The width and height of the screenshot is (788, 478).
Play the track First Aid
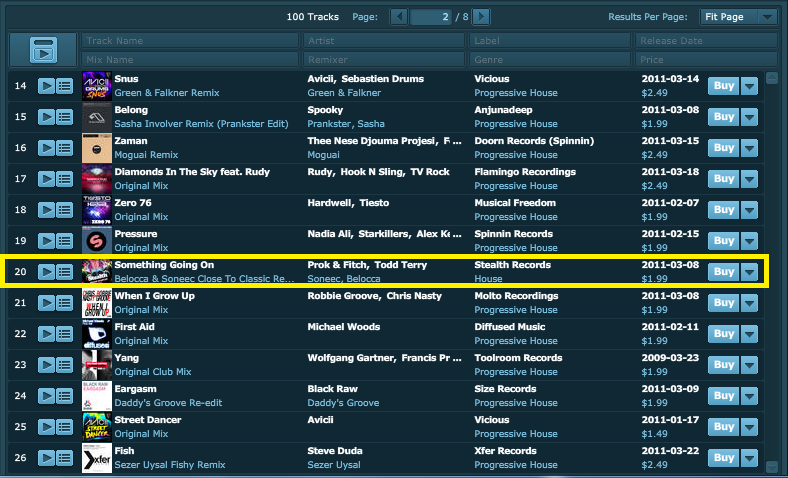(x=46, y=334)
